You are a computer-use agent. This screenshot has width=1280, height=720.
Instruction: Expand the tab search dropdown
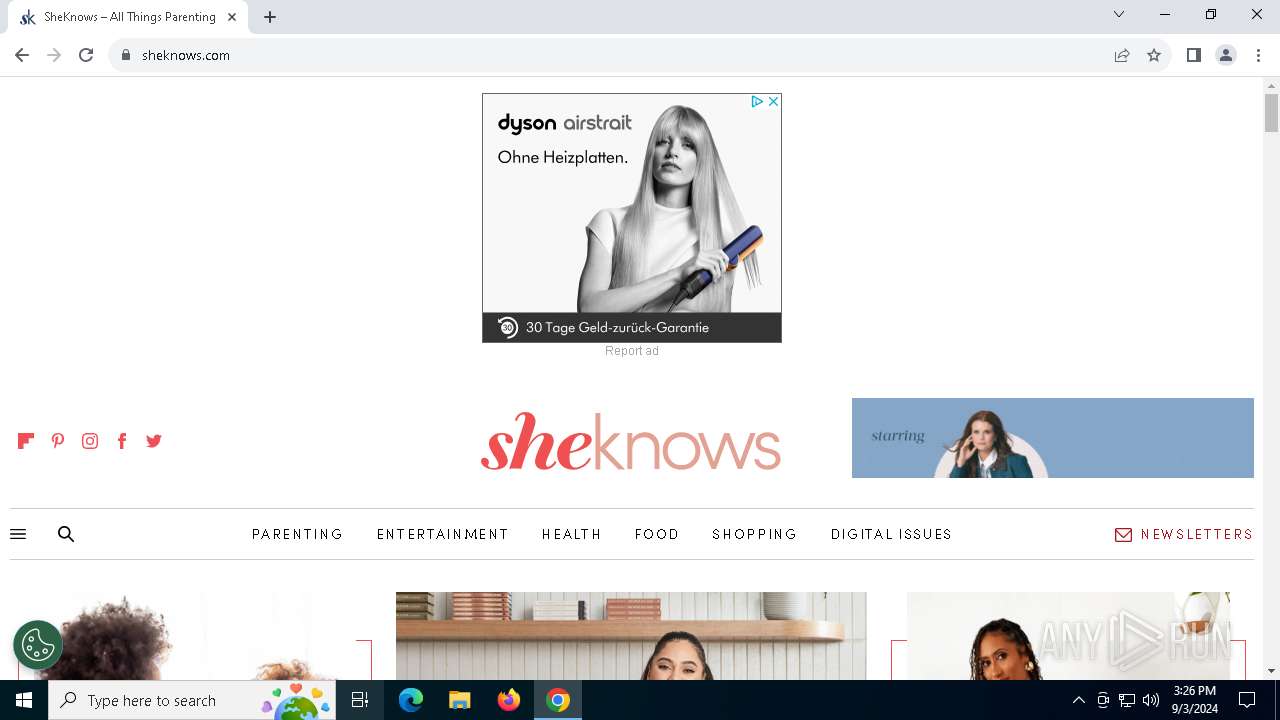coord(1119,14)
